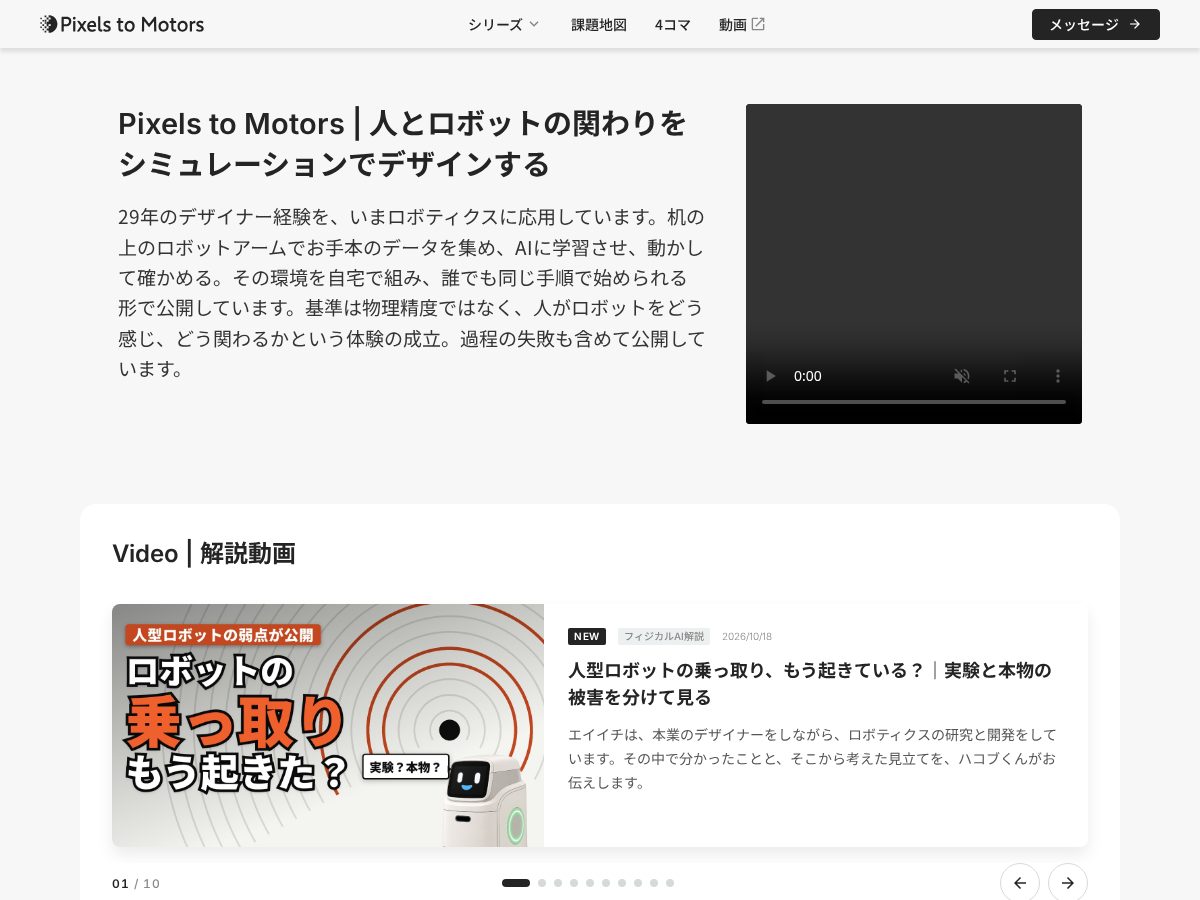Screen dimensions: 1200x900
Task: Click the メッセージ button
Action: [x=1096, y=24]
